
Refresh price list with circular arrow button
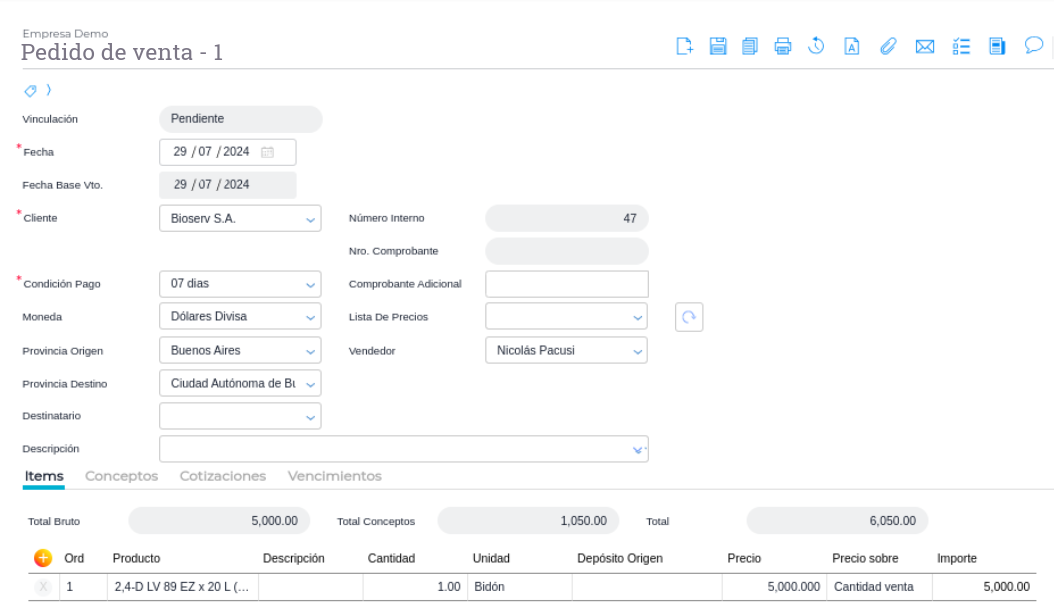pos(688,317)
